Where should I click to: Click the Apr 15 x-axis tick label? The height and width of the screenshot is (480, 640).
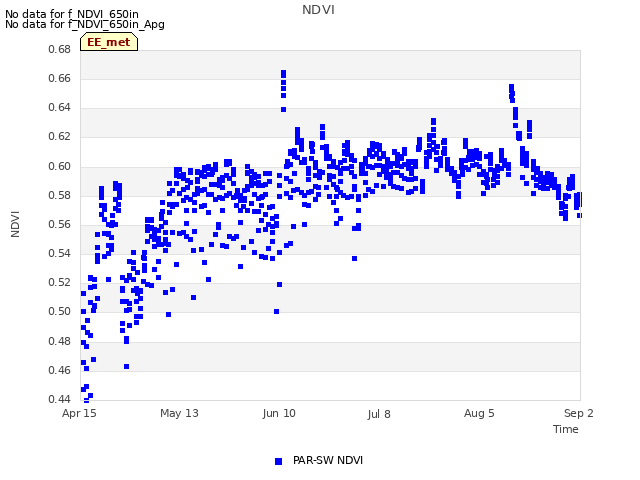[x=79, y=413]
